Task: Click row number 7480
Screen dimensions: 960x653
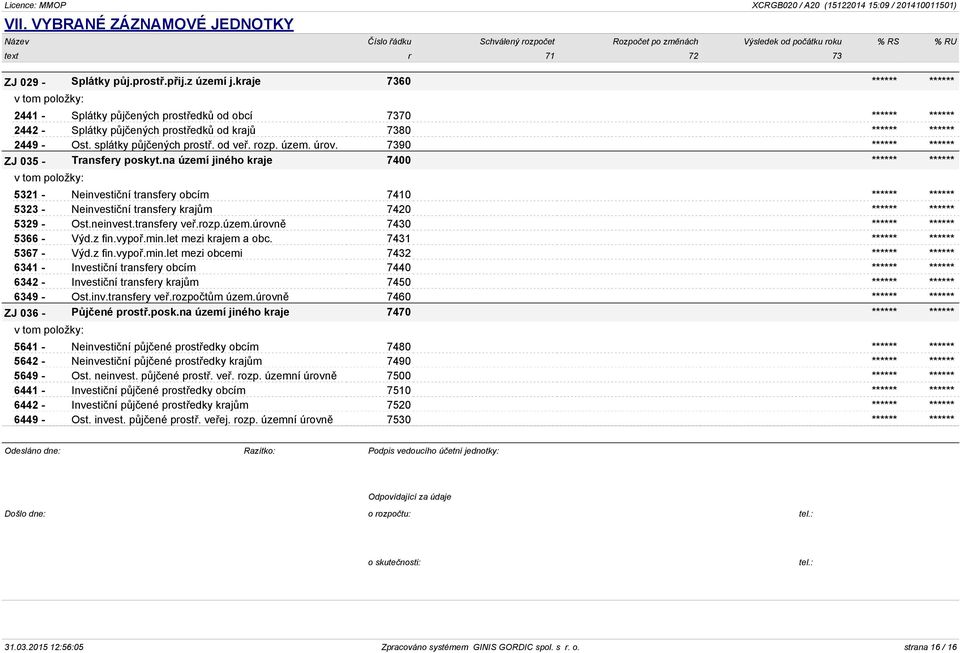Action: coord(399,347)
